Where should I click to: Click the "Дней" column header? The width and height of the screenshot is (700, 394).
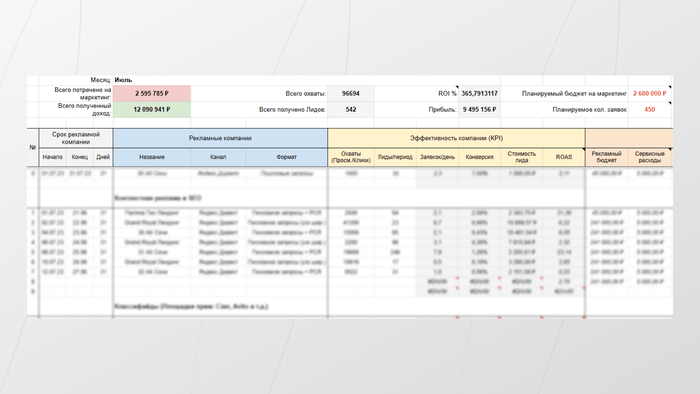coord(103,157)
